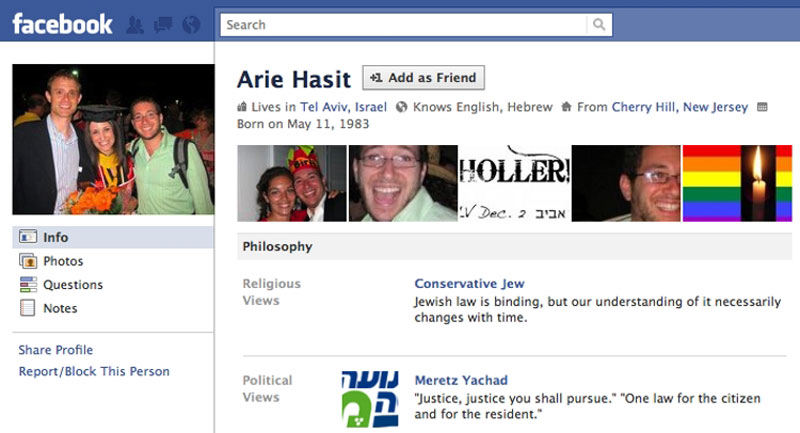Click 'Born on May 11, 1983' text
The width and height of the screenshot is (800, 433).
click(x=303, y=124)
